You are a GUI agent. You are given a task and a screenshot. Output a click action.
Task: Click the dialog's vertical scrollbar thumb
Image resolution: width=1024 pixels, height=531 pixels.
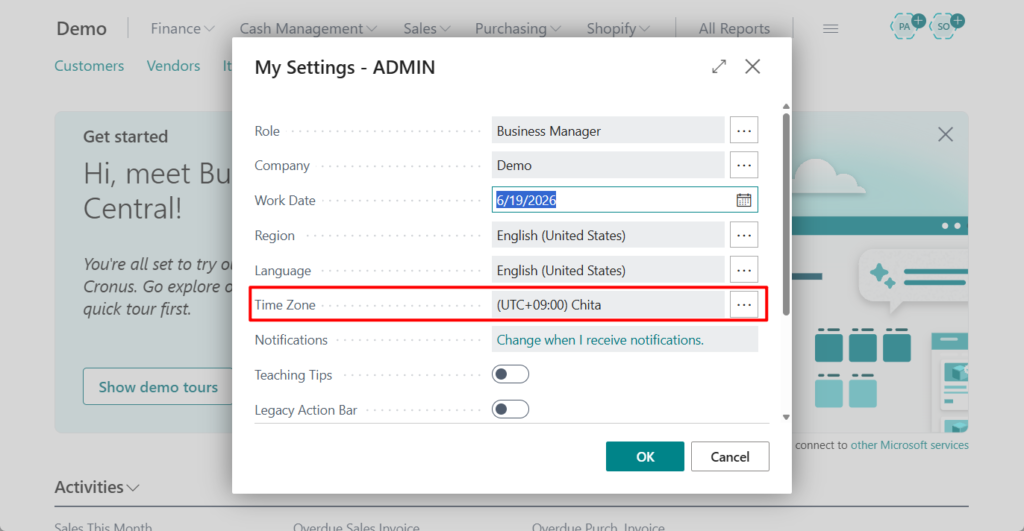[786, 212]
